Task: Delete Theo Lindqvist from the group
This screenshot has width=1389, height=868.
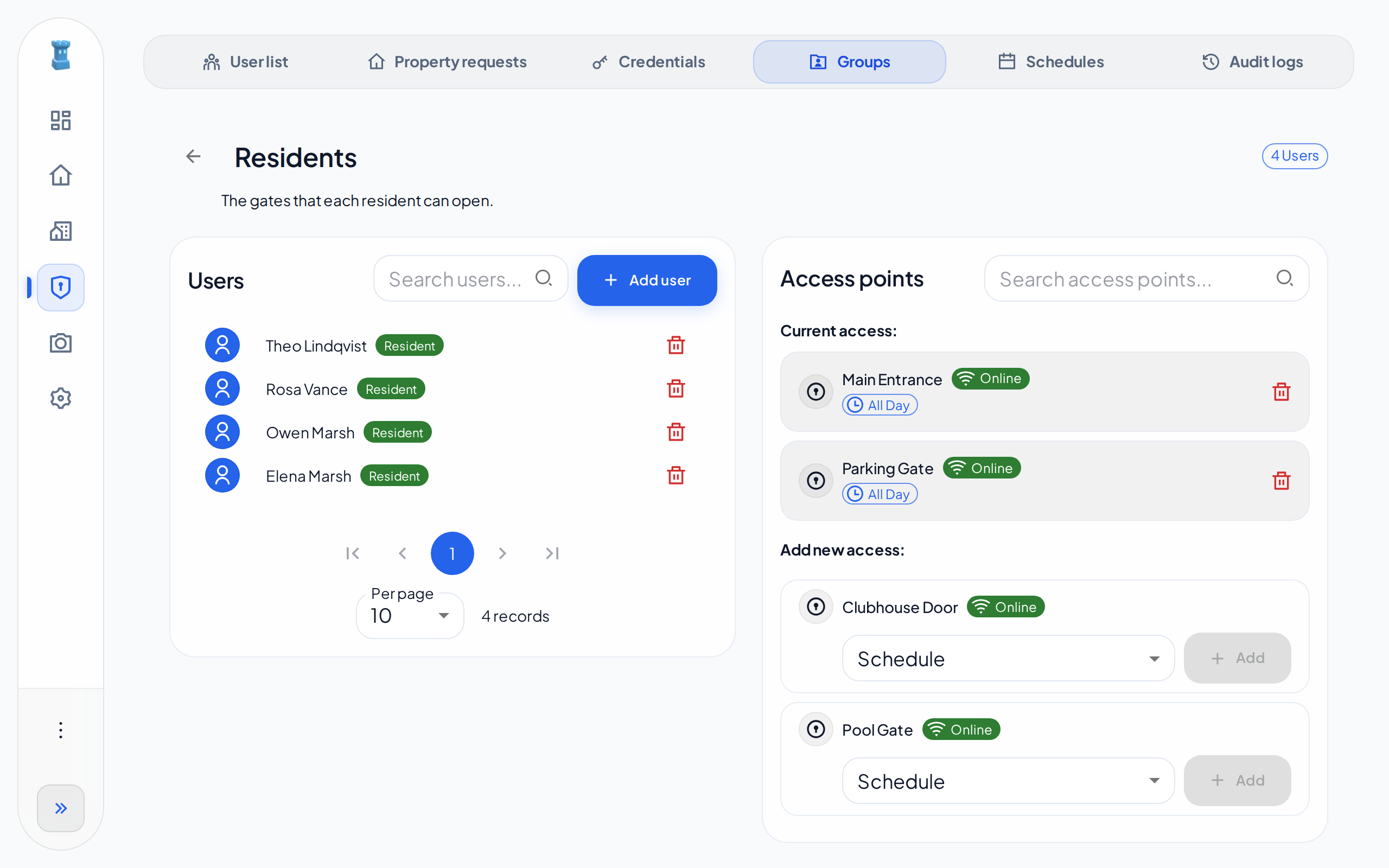Action: [x=676, y=345]
